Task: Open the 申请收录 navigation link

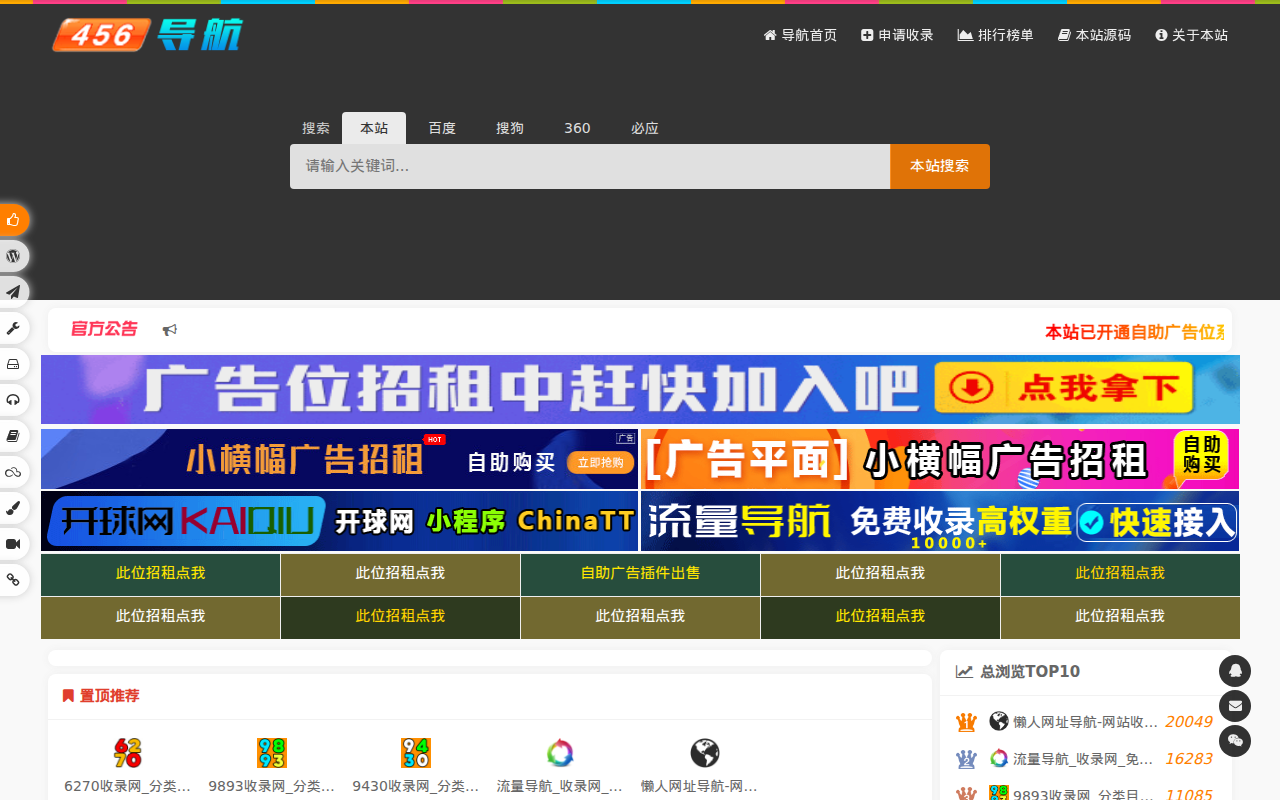Action: click(x=897, y=35)
